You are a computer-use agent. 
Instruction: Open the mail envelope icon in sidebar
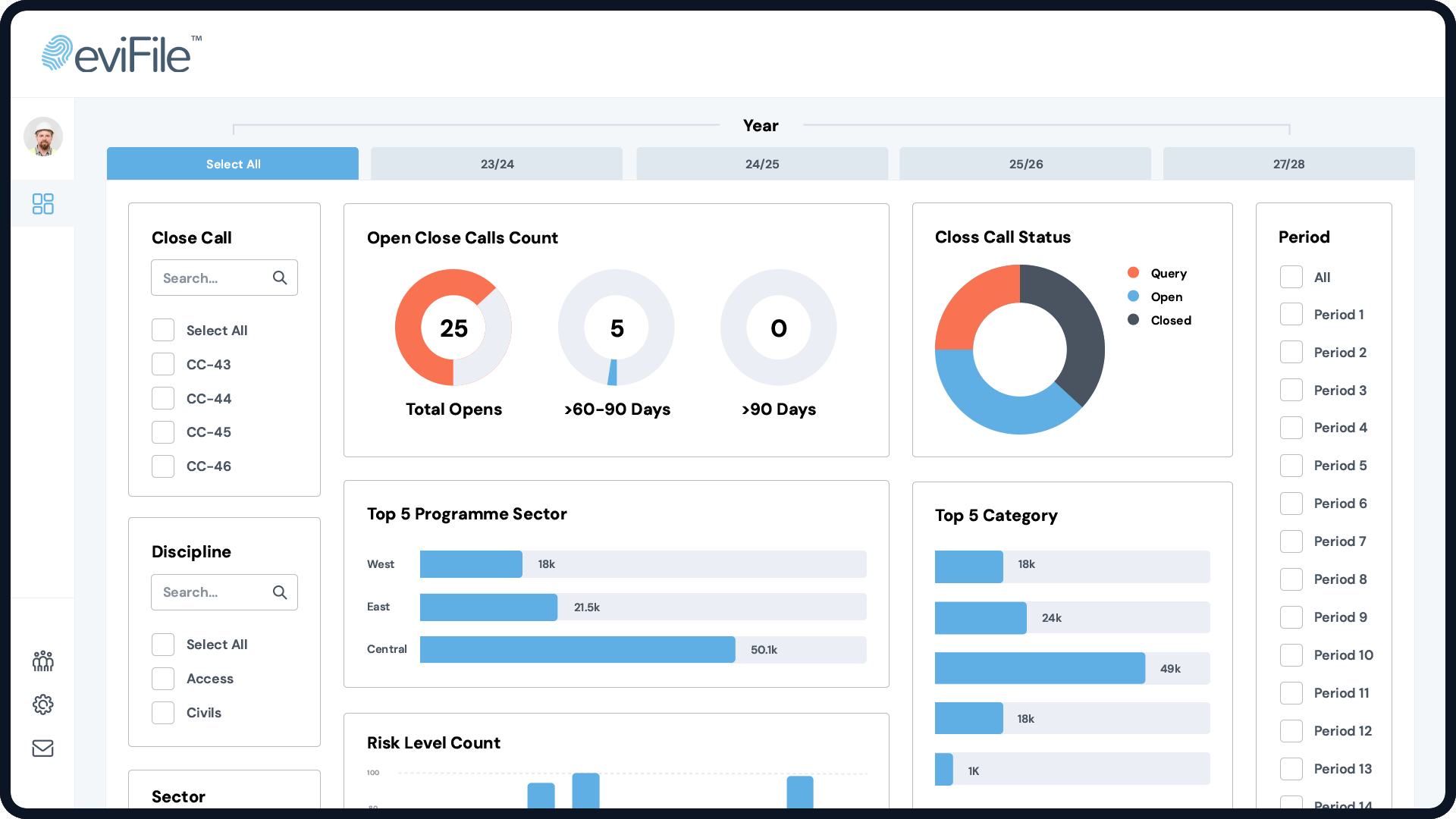coord(42,748)
